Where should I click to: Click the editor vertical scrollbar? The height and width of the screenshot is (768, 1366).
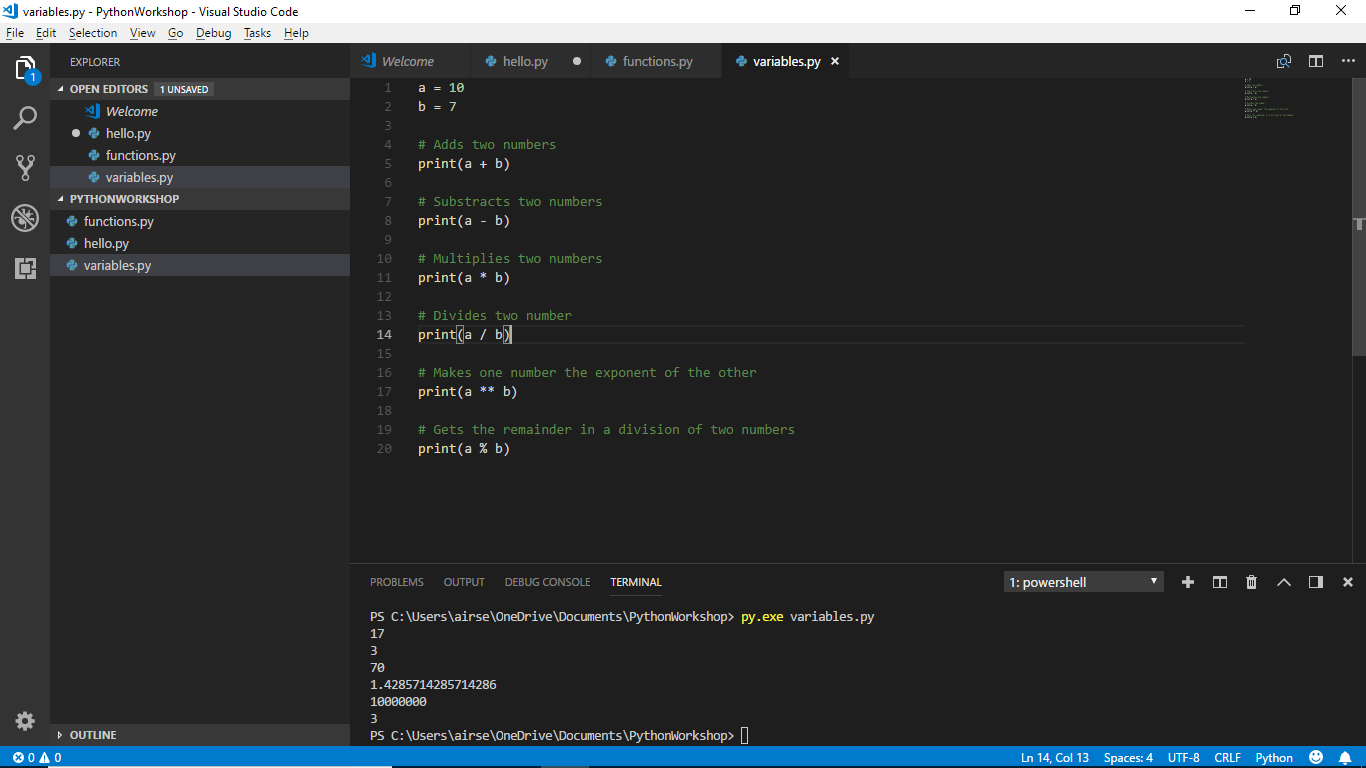(1359, 217)
